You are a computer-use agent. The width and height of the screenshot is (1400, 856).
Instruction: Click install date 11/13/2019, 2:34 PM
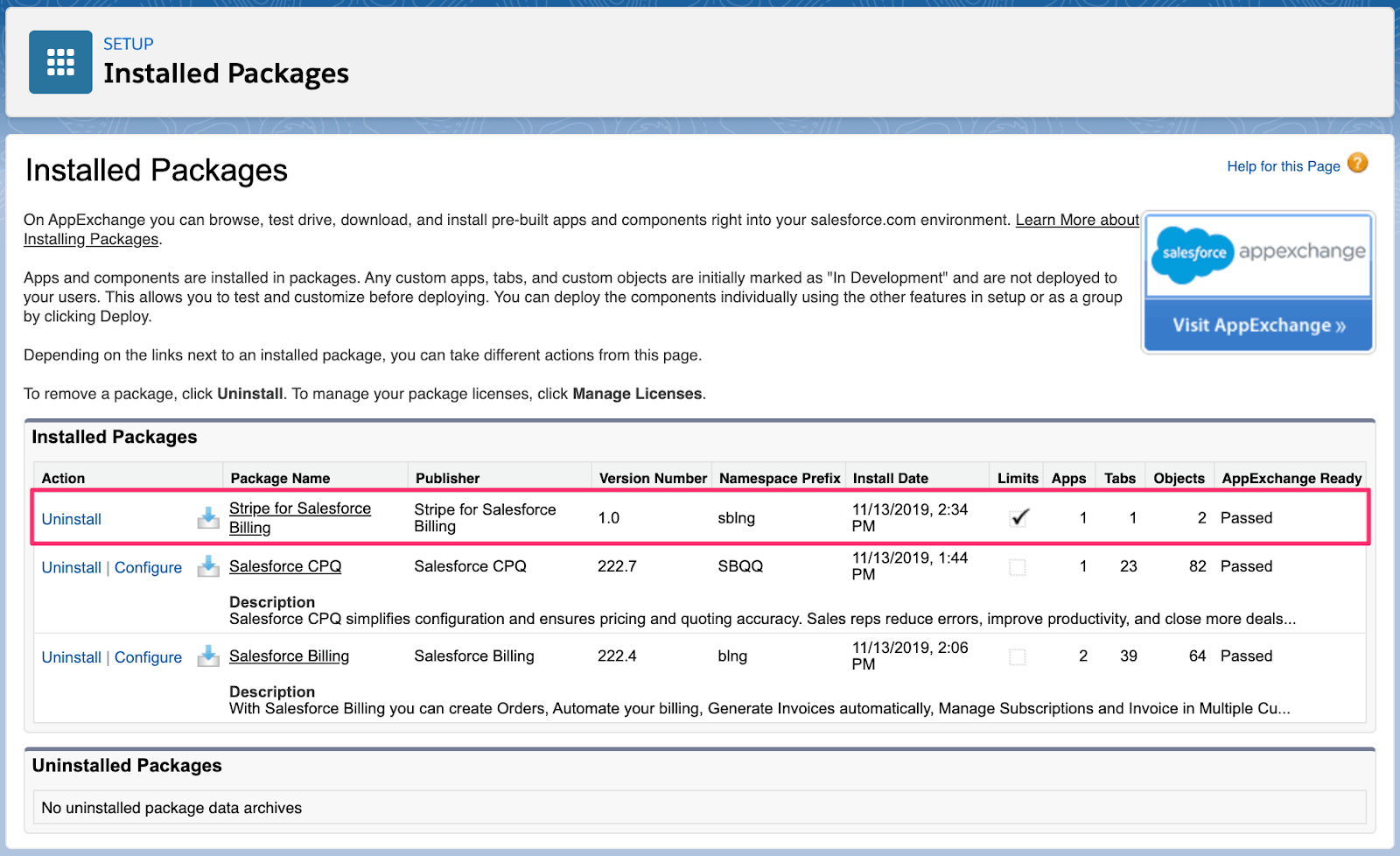[x=910, y=517]
